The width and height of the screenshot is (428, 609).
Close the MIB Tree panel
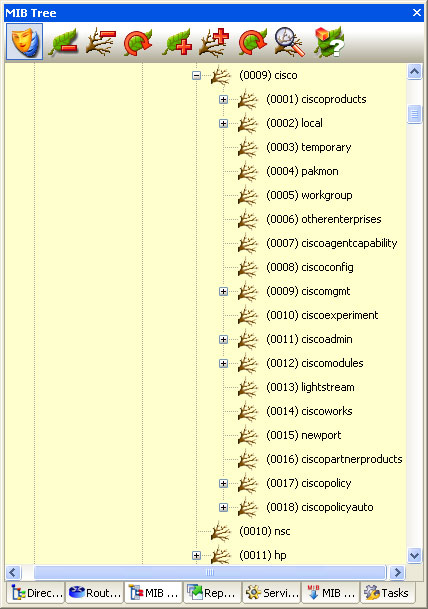coord(417,13)
